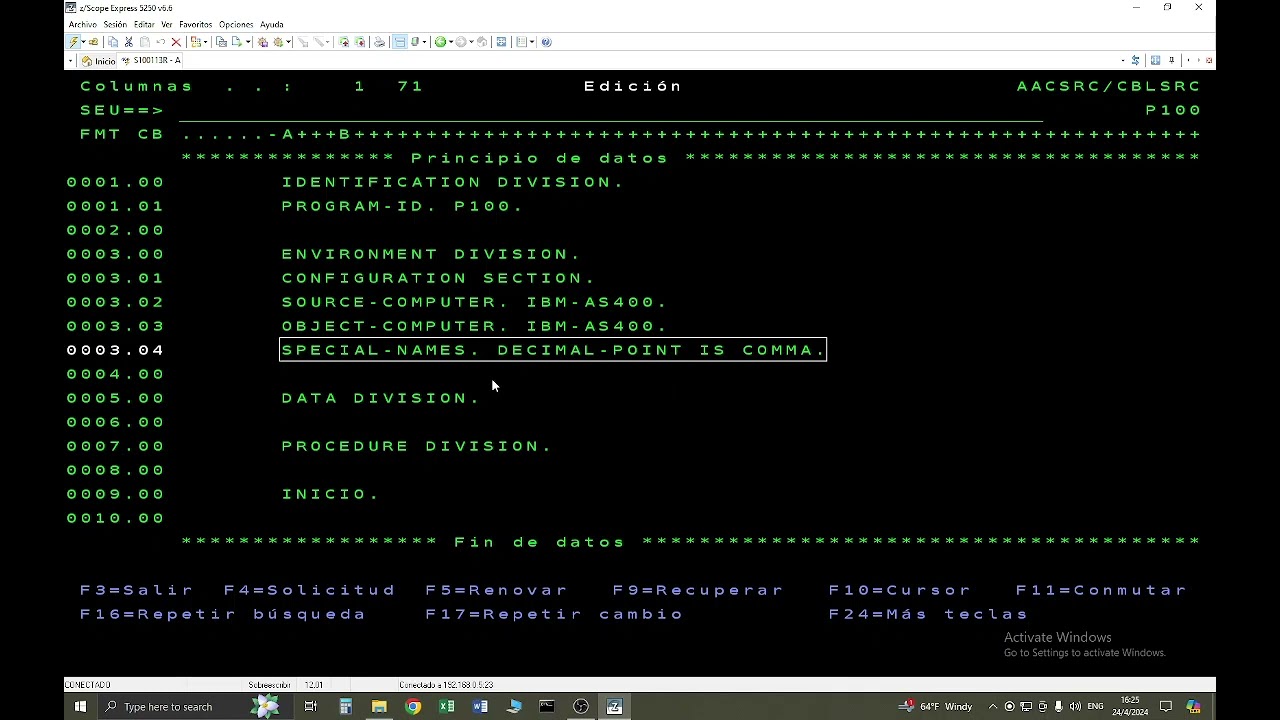1280x720 pixels.
Task: Click the SEU==> command input line
Action: (611, 110)
